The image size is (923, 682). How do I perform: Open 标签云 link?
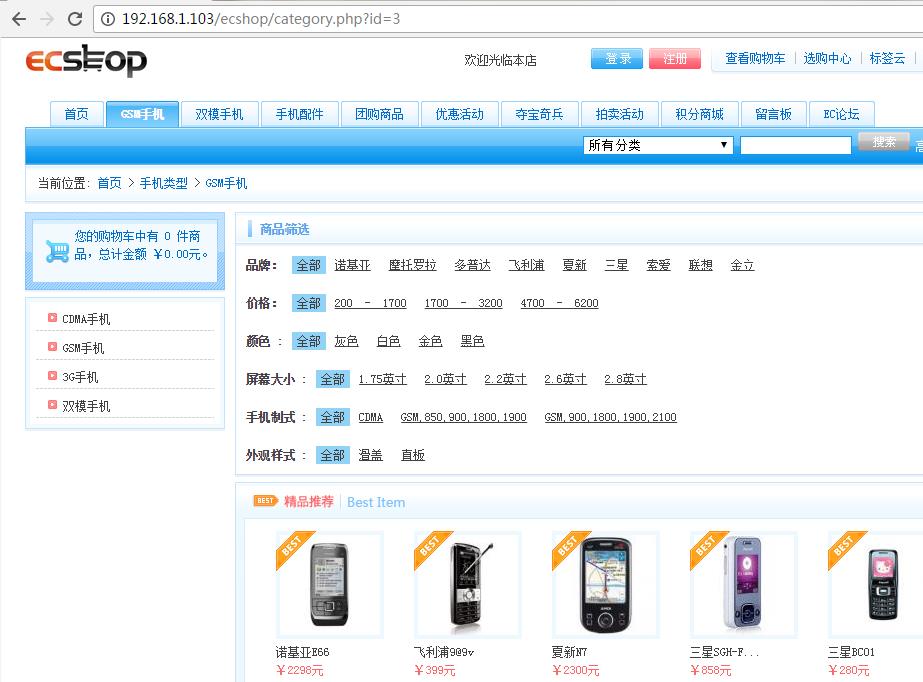pos(887,58)
